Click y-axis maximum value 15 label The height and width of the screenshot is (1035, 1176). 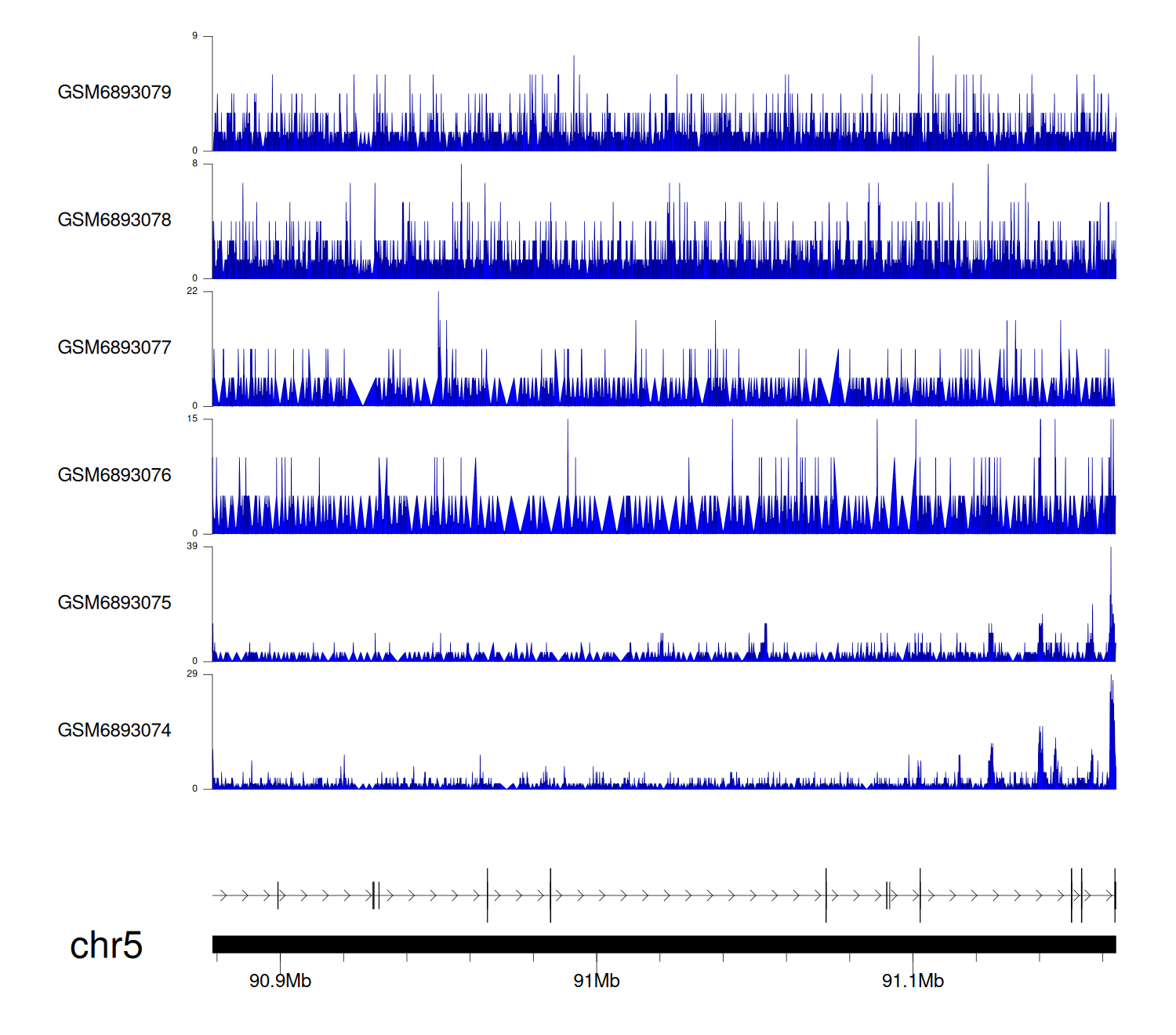192,419
